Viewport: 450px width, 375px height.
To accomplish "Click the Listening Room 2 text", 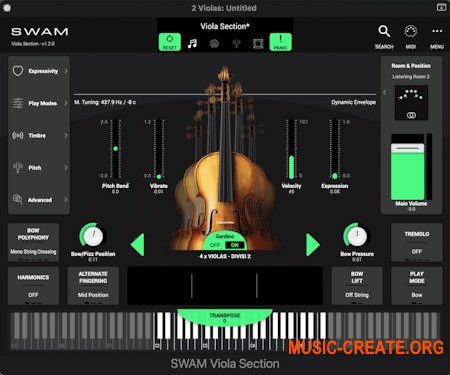I will click(x=411, y=77).
